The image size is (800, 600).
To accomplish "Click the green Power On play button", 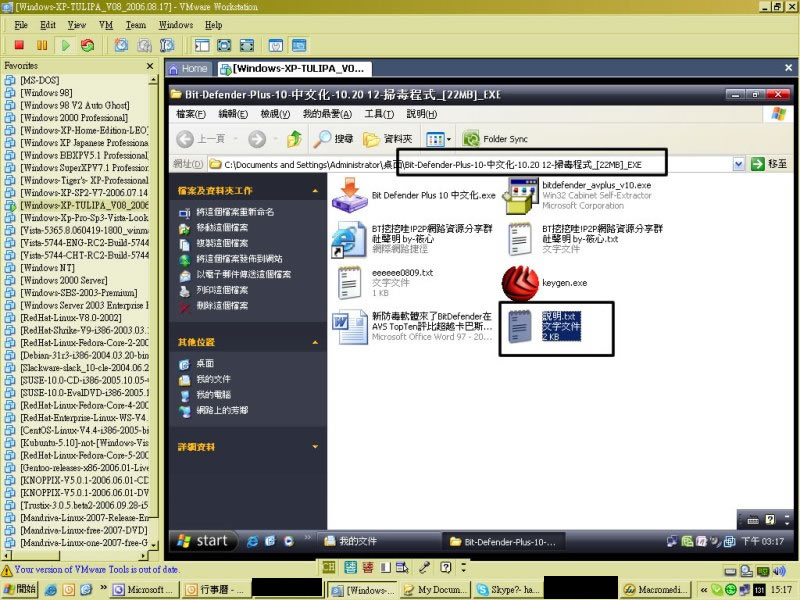I will 65,45.
